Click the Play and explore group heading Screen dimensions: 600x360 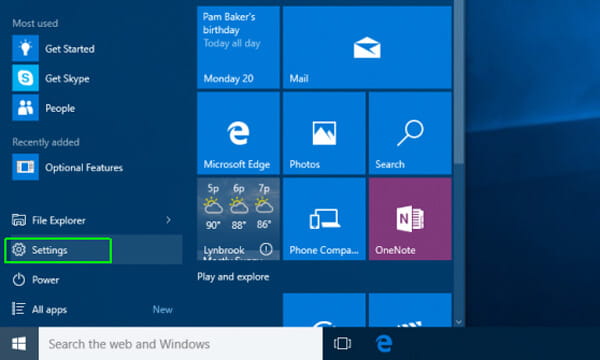coord(233,277)
